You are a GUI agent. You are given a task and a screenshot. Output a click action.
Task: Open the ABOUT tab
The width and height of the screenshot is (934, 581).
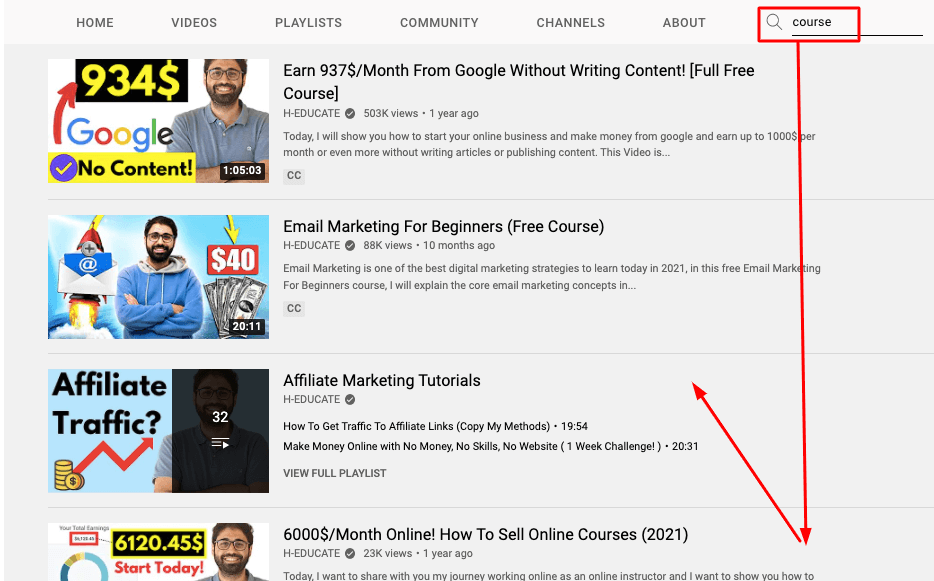coord(684,23)
